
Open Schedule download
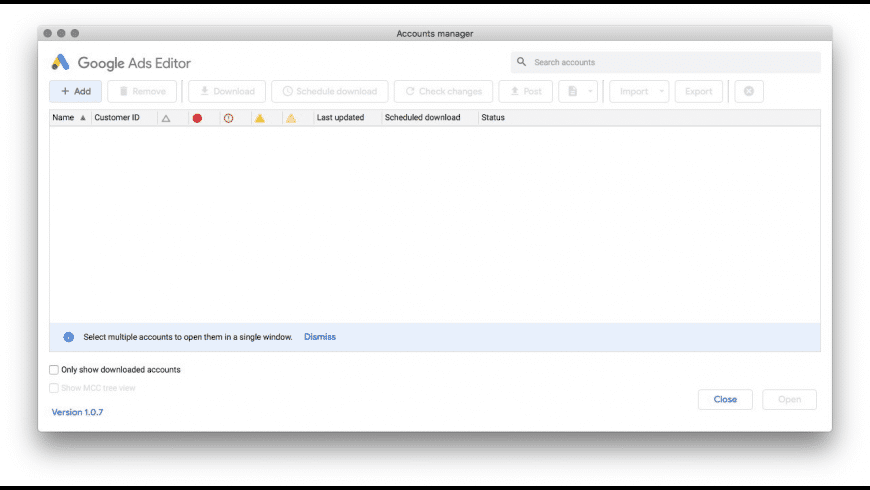tap(330, 92)
